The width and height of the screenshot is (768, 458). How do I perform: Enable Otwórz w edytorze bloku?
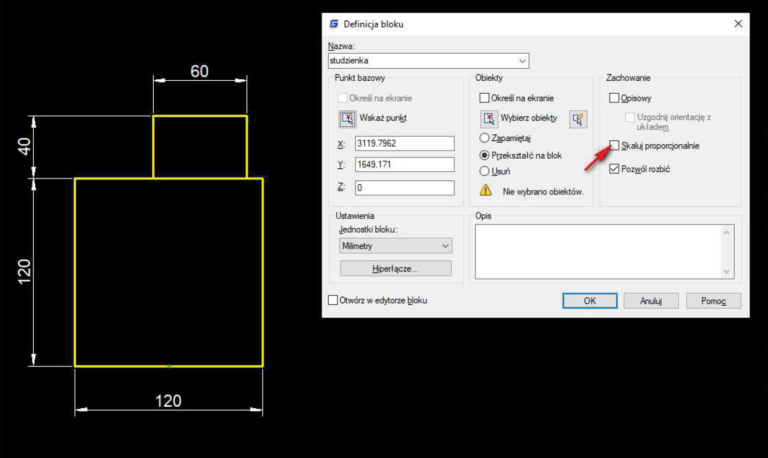click(334, 300)
